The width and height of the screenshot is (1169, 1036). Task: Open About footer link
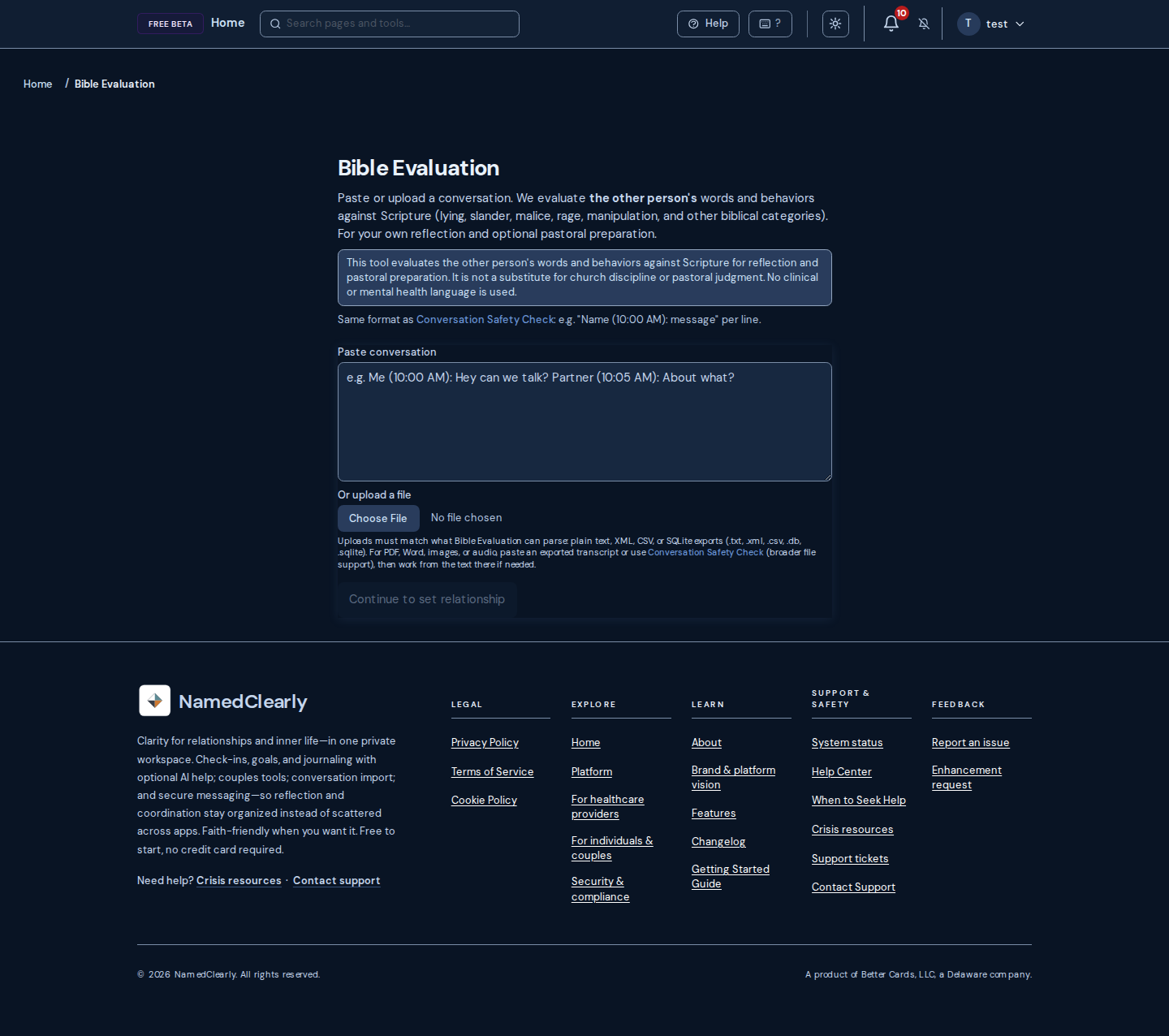(x=706, y=742)
